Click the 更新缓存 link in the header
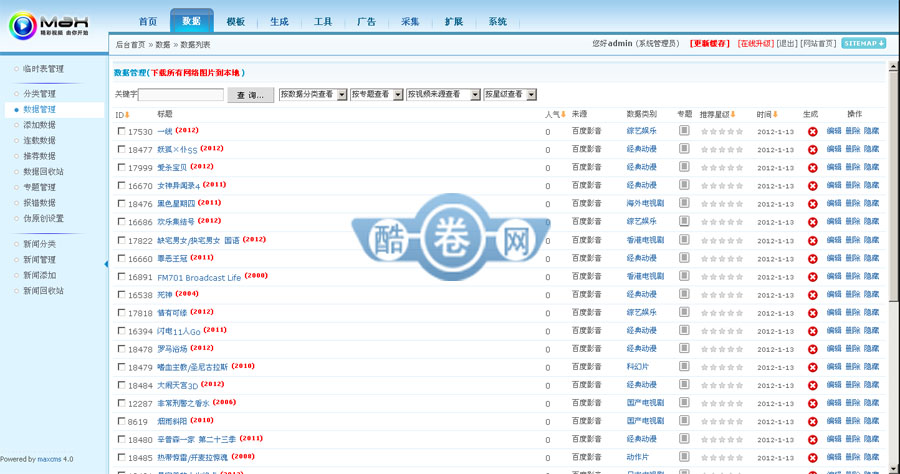The width and height of the screenshot is (900, 474). [711, 44]
